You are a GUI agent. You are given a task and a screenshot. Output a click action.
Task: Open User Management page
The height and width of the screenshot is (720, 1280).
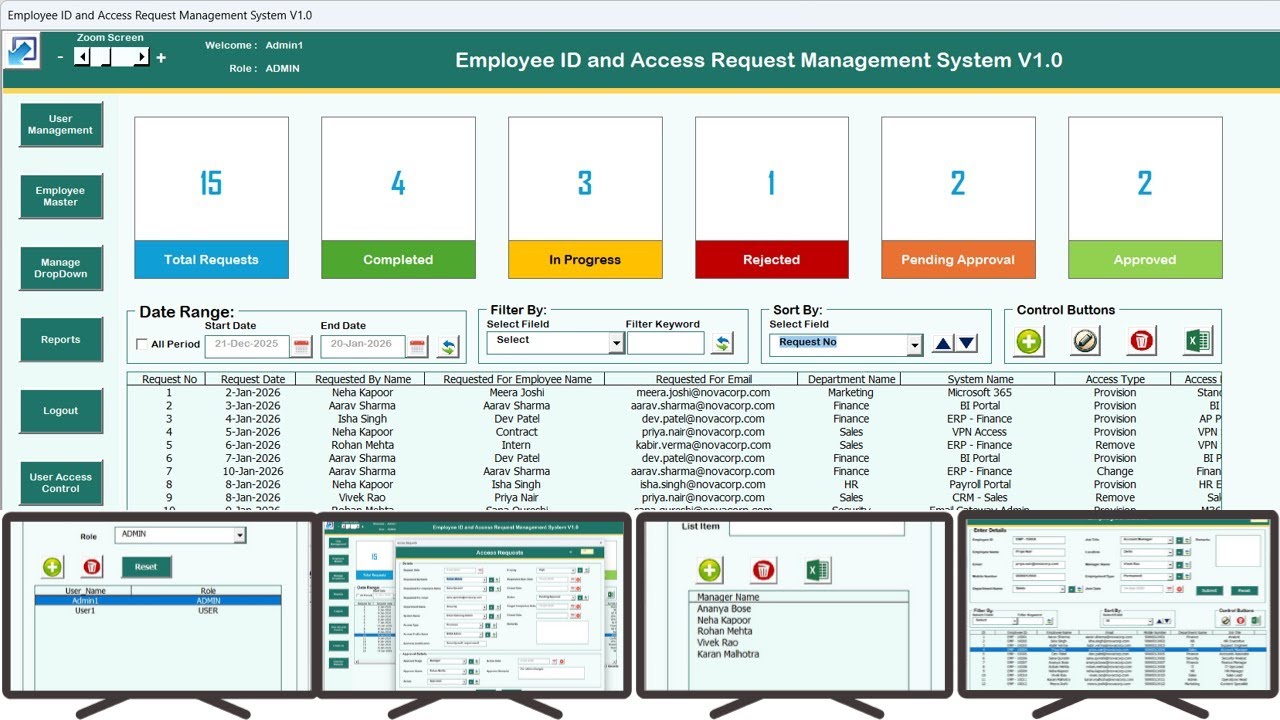[61, 125]
